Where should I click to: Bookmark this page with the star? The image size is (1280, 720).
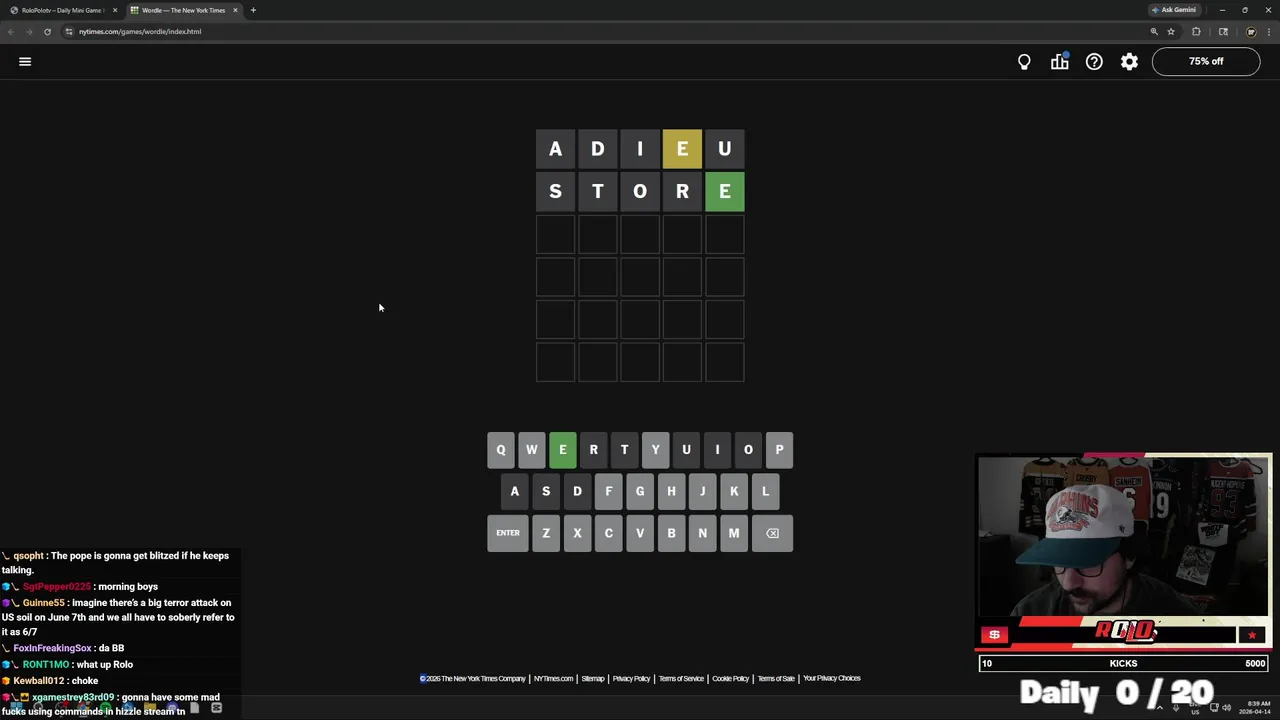[x=1171, y=31]
